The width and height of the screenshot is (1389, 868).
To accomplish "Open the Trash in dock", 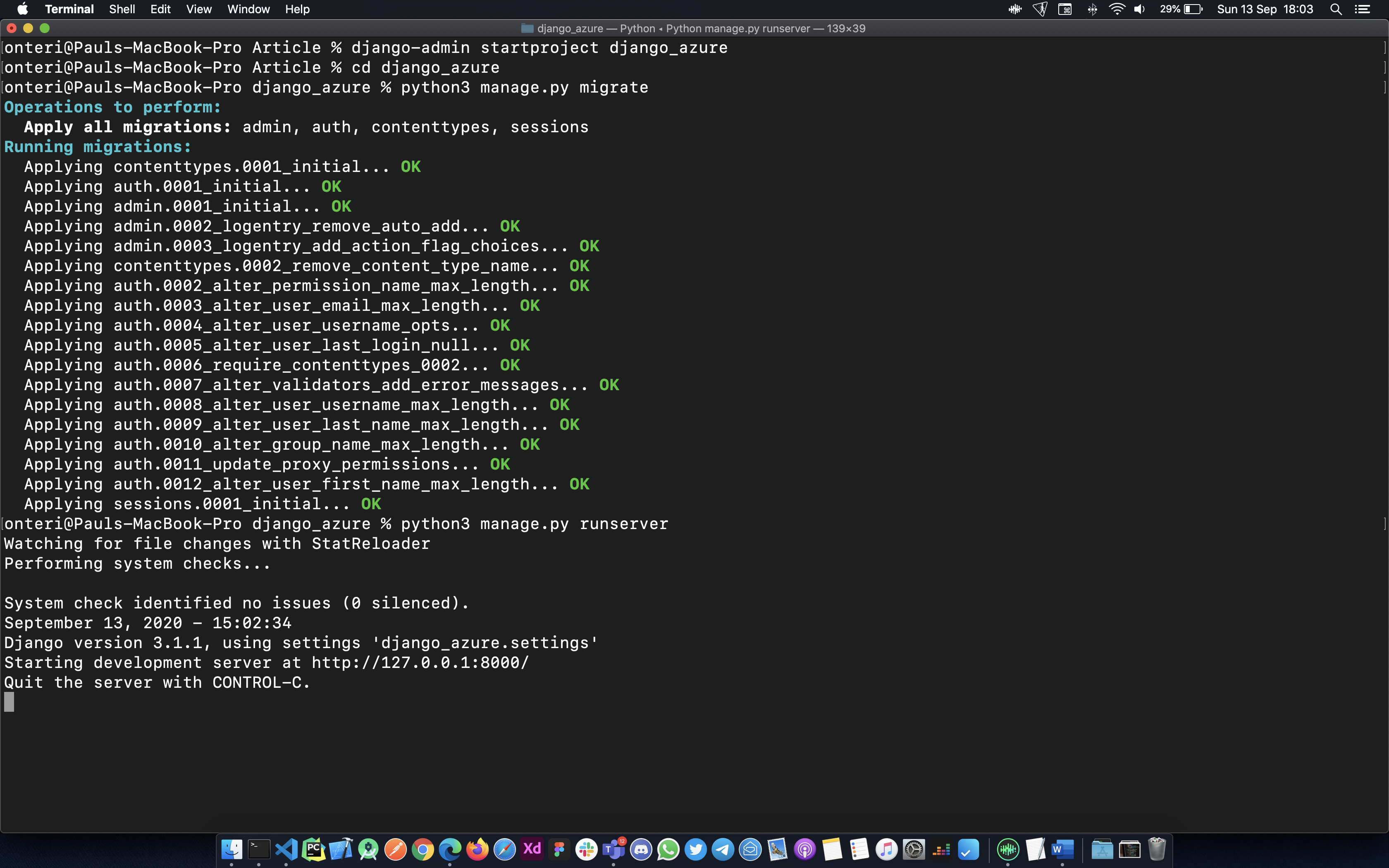I will [x=1157, y=849].
